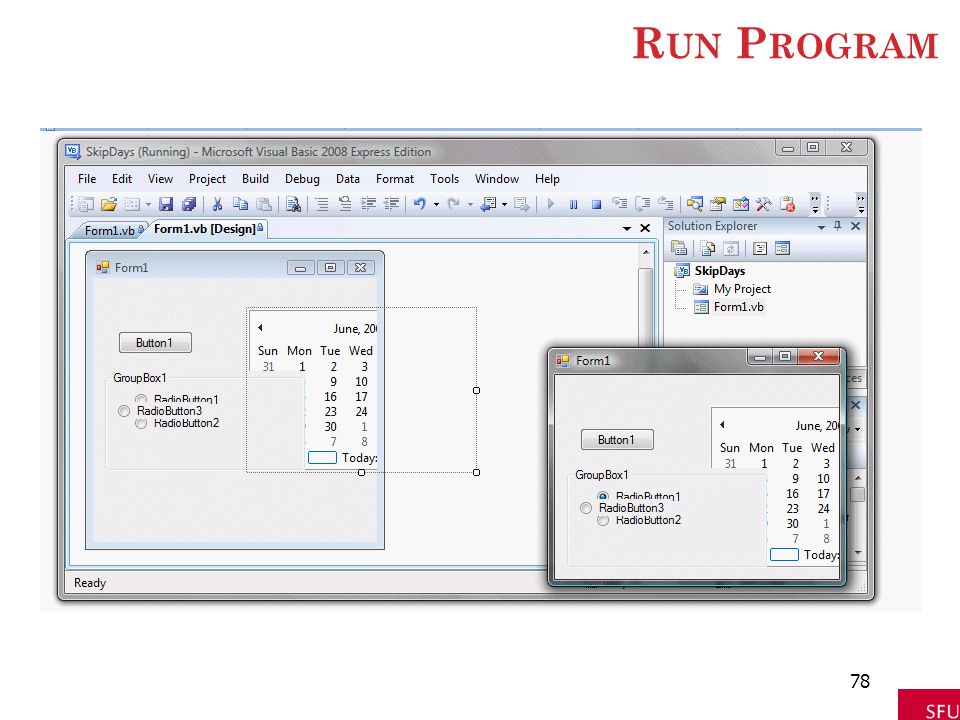Go to previous month in running calendar
960x720 pixels.
[x=722, y=424]
